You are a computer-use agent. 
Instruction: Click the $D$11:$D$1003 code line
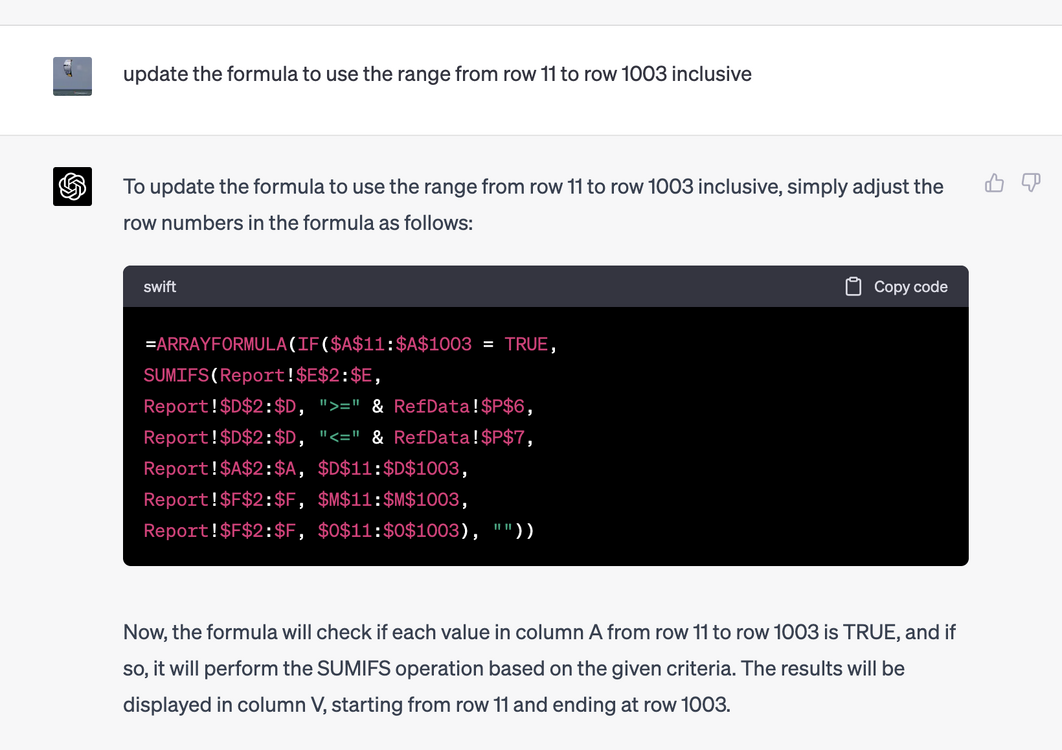pos(306,469)
